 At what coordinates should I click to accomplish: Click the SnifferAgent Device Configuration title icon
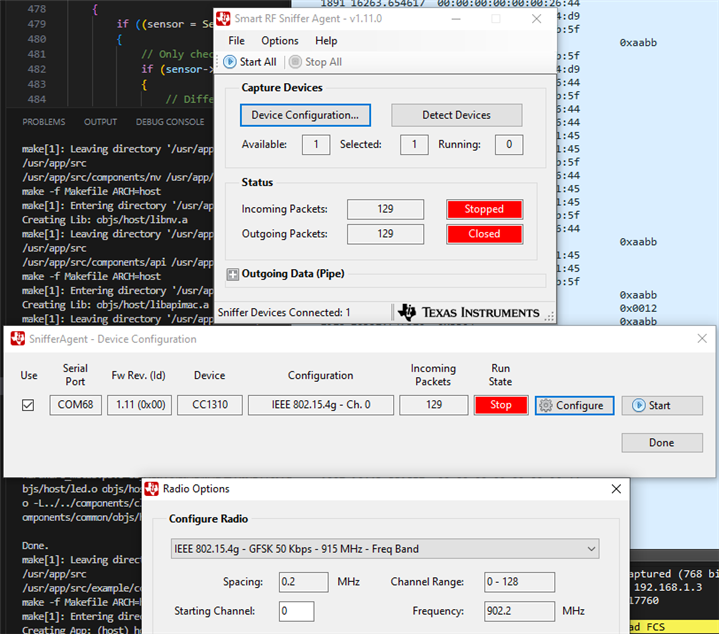pos(18,339)
